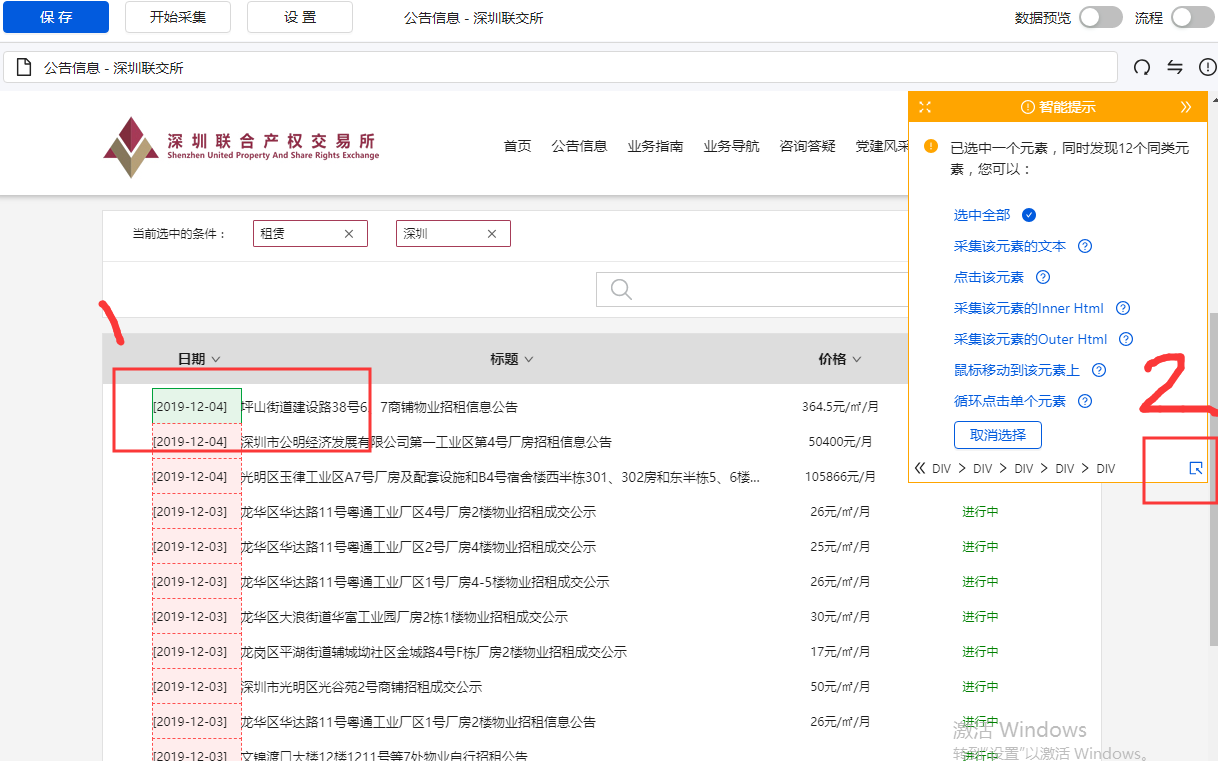1218x761 pixels.
Task: Click 进行中 status in 50元/㎡/月 row
Action: click(980, 687)
